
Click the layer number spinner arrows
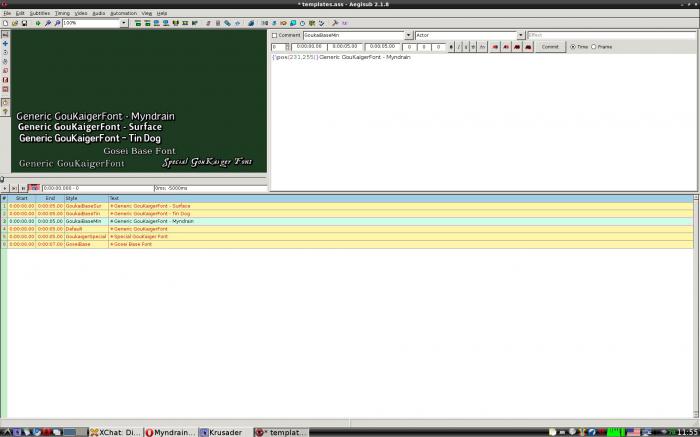coord(287,47)
